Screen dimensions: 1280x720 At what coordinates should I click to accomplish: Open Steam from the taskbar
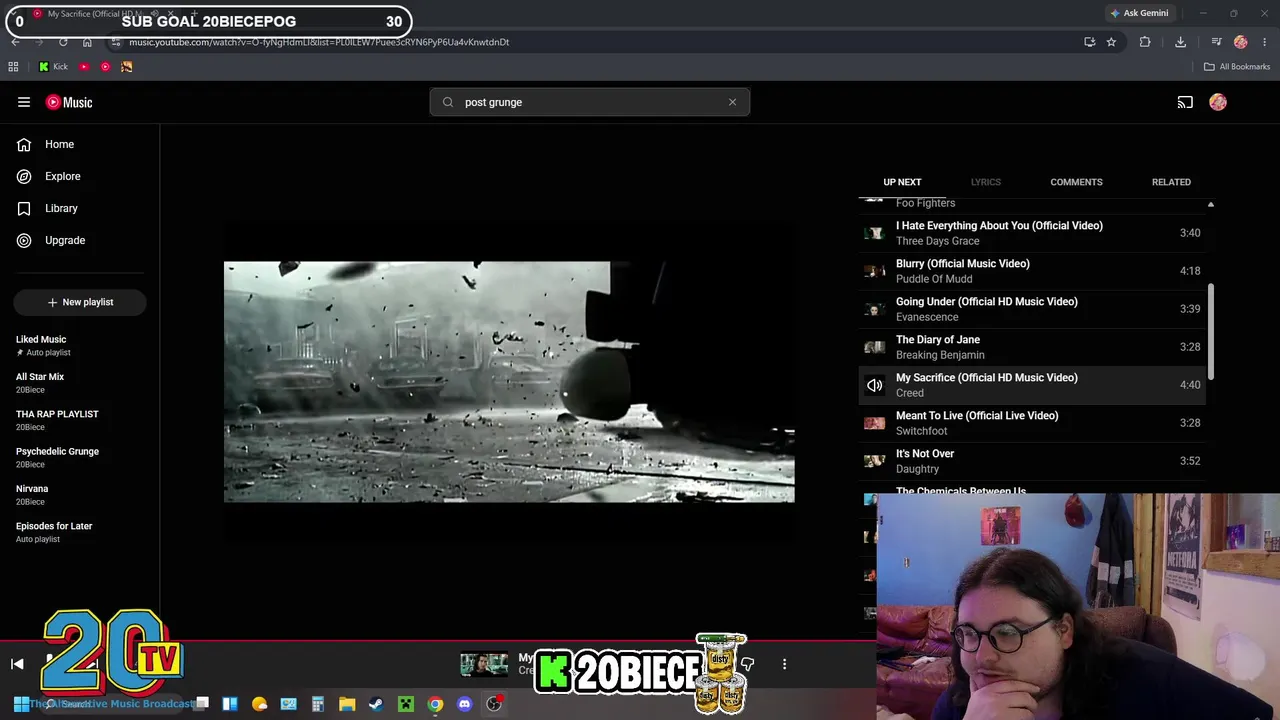(376, 704)
